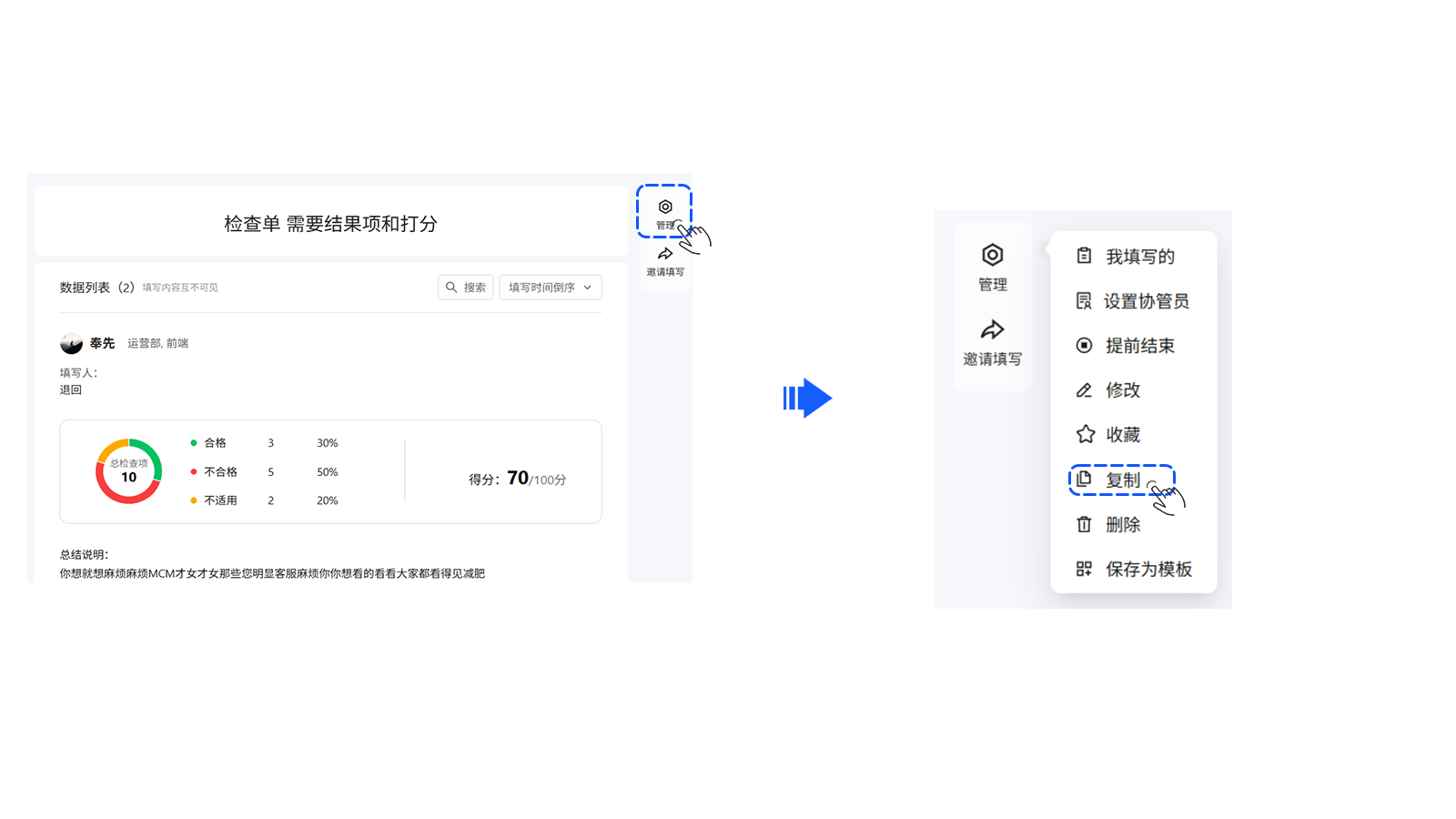Viewport: 1456px width, 819px height.
Task: Click the star icon for 收藏
Action: (1085, 435)
